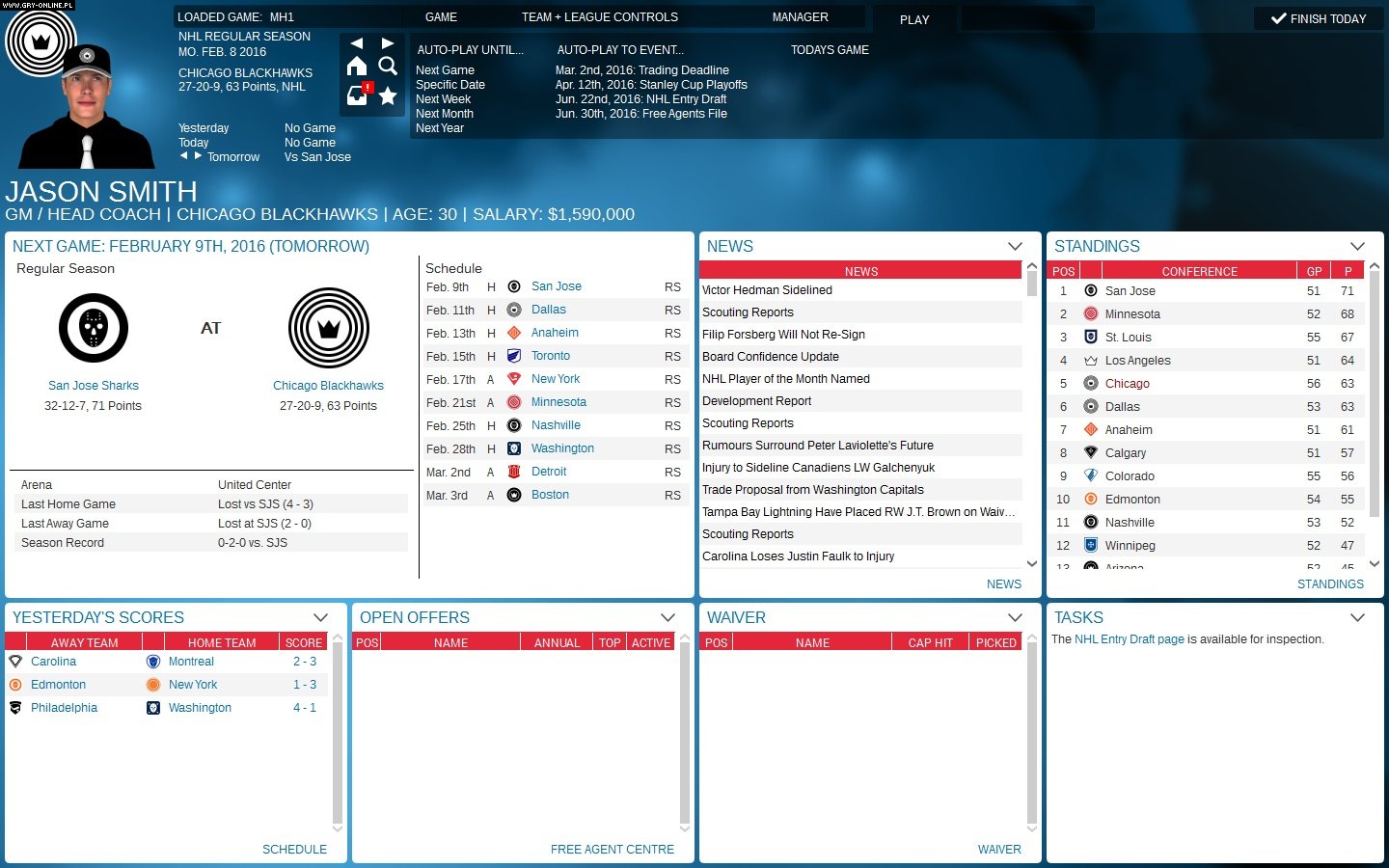Open the Free Agent Centre link
The height and width of the screenshot is (868, 1389).
coord(612,850)
